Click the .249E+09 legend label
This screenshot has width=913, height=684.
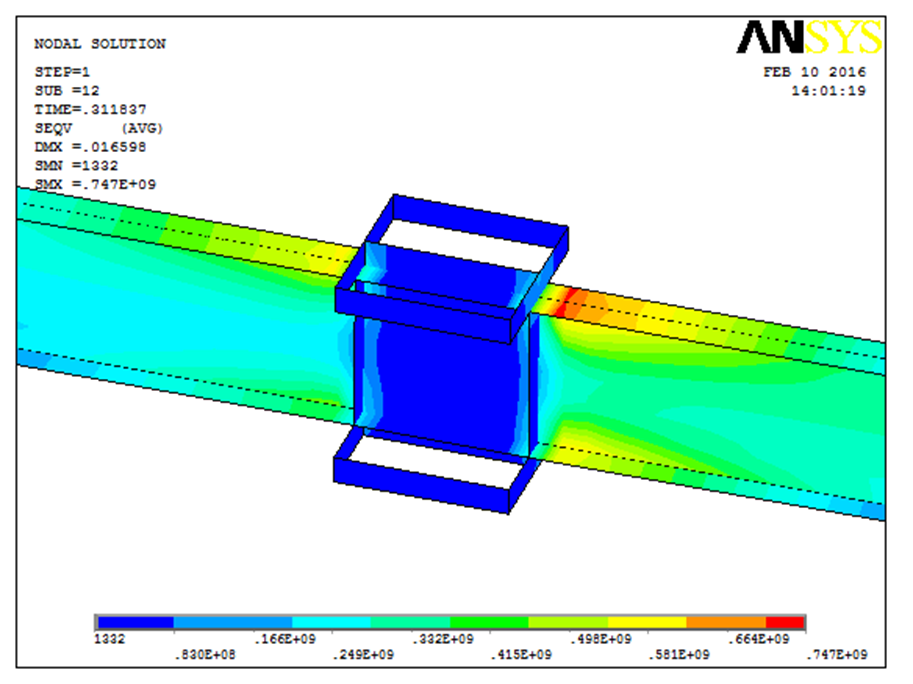point(363,655)
